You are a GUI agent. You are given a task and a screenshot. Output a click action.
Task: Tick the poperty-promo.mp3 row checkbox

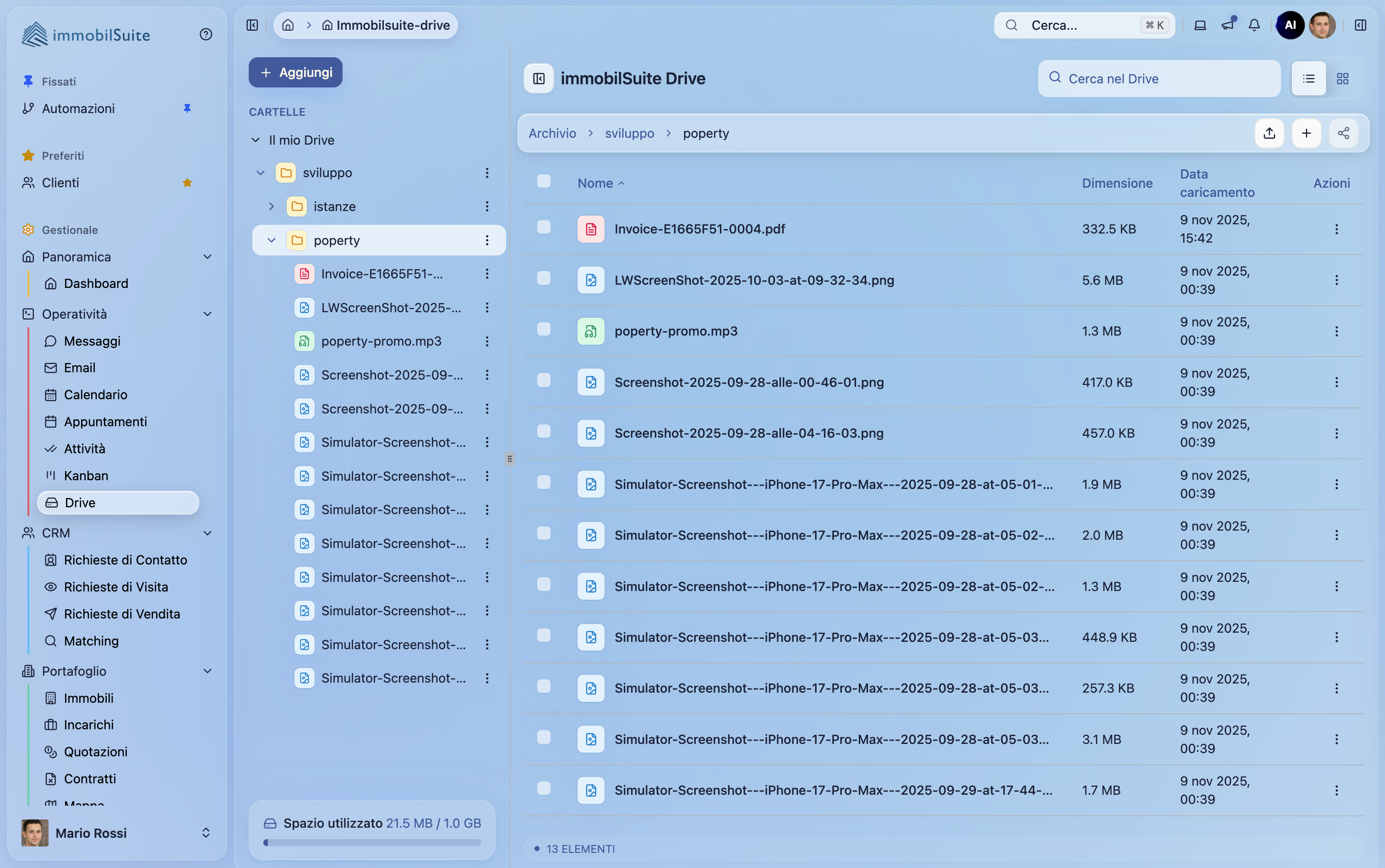pos(543,330)
